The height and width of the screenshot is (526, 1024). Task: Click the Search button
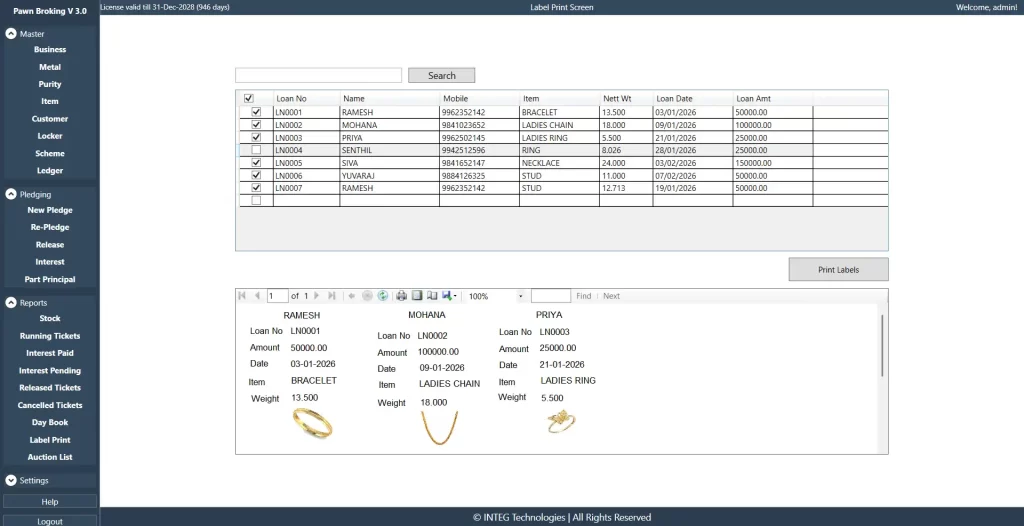tap(441, 76)
